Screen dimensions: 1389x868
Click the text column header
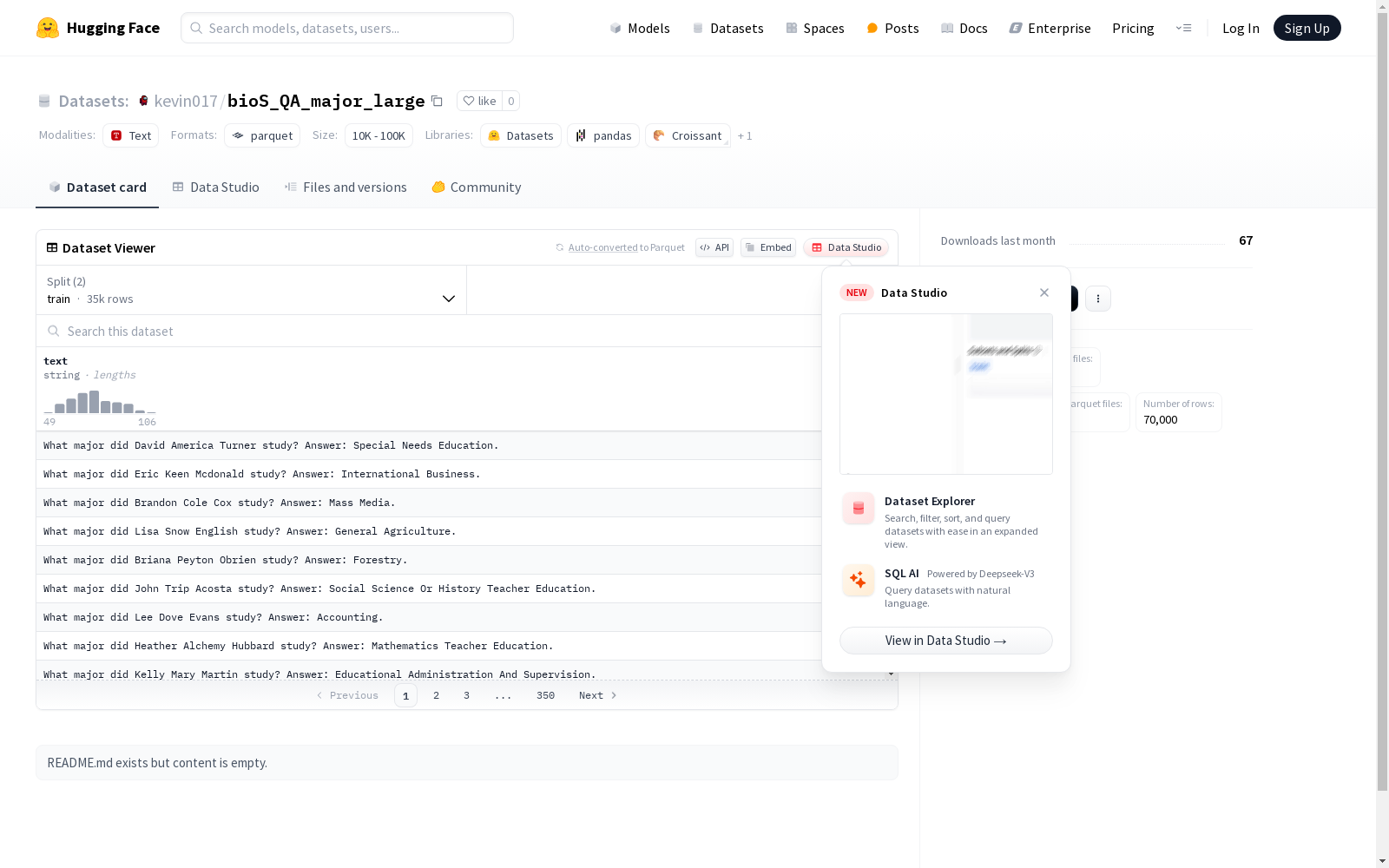point(56,361)
